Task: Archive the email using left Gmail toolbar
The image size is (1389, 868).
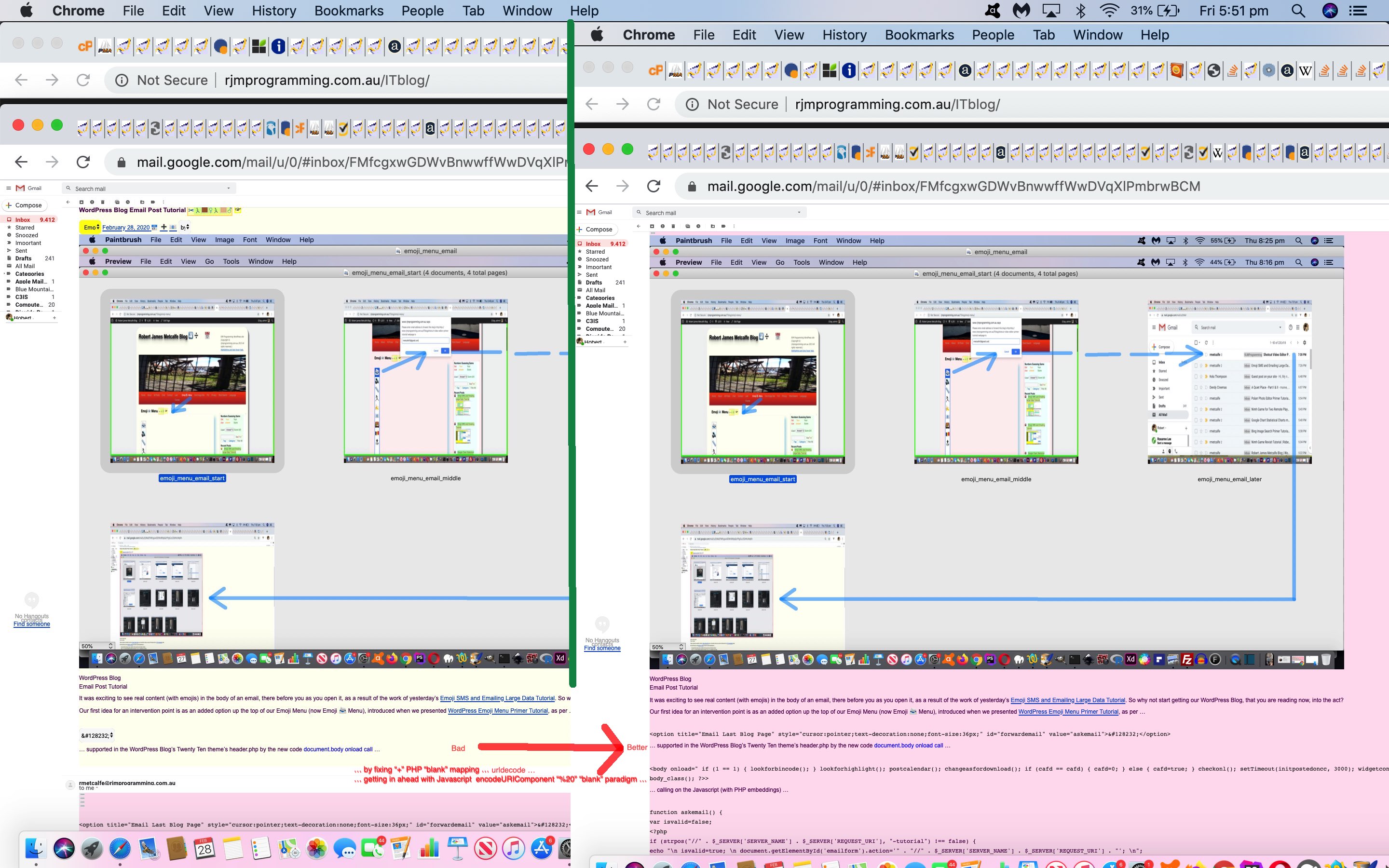Action: coord(82,202)
